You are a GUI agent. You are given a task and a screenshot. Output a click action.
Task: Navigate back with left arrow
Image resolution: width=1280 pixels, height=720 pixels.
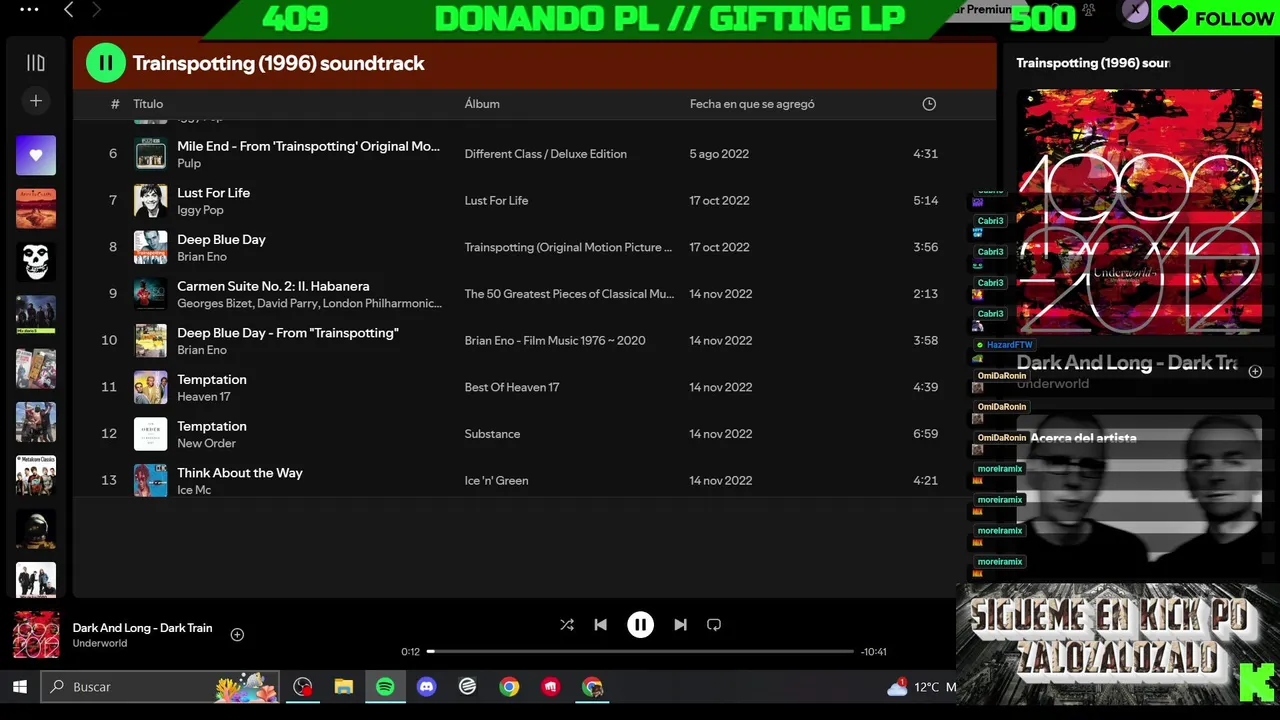point(68,10)
